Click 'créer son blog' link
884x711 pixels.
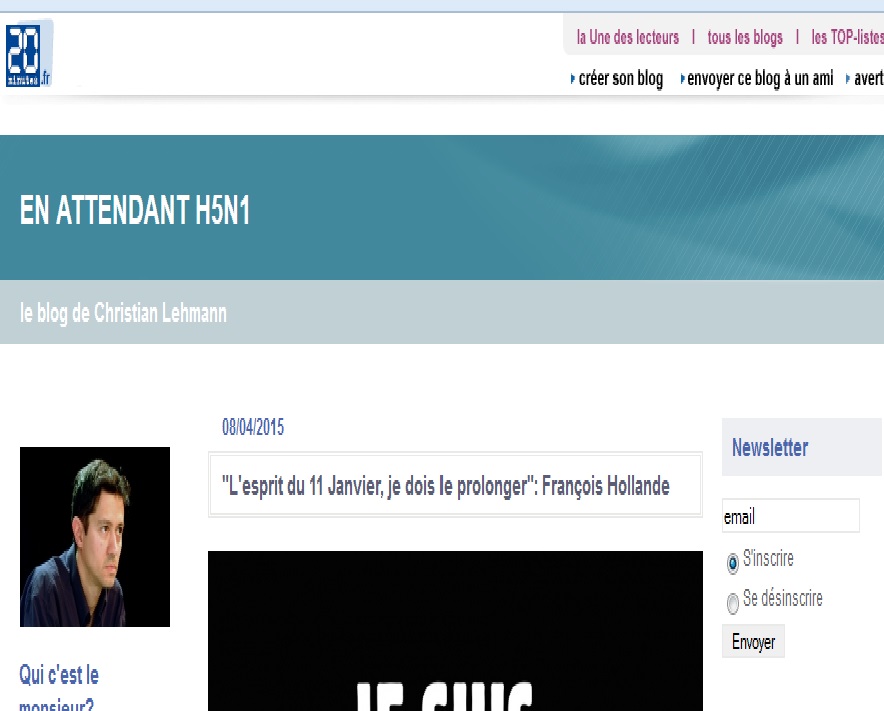click(x=620, y=78)
